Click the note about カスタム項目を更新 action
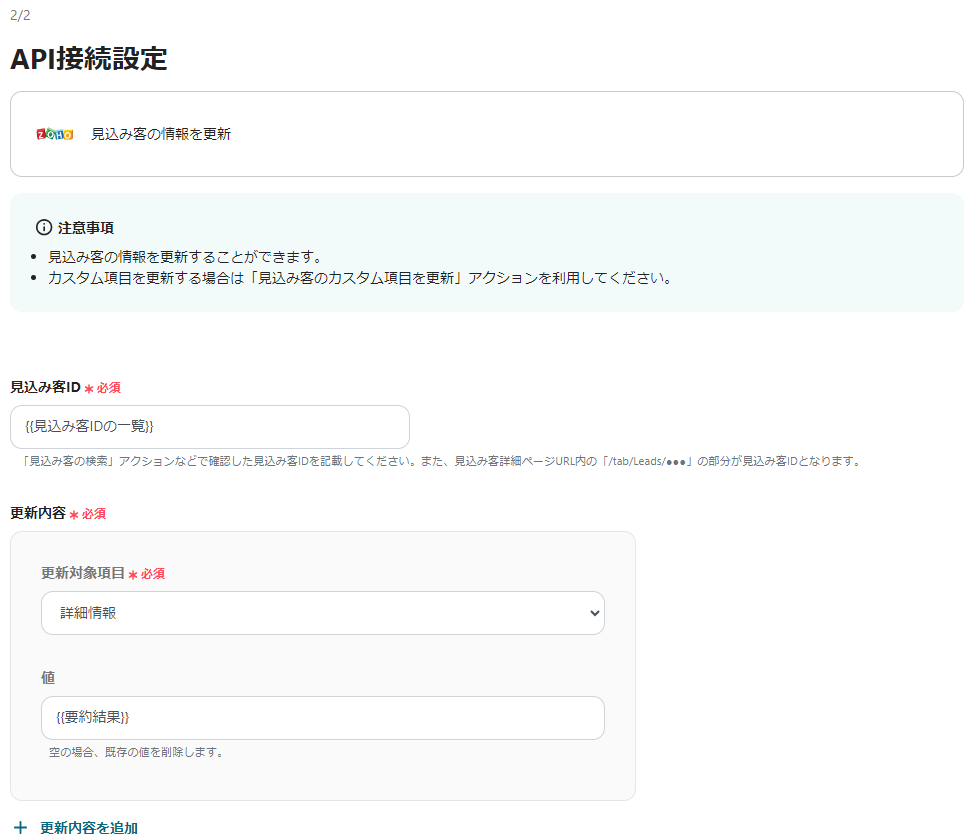 tap(359, 278)
